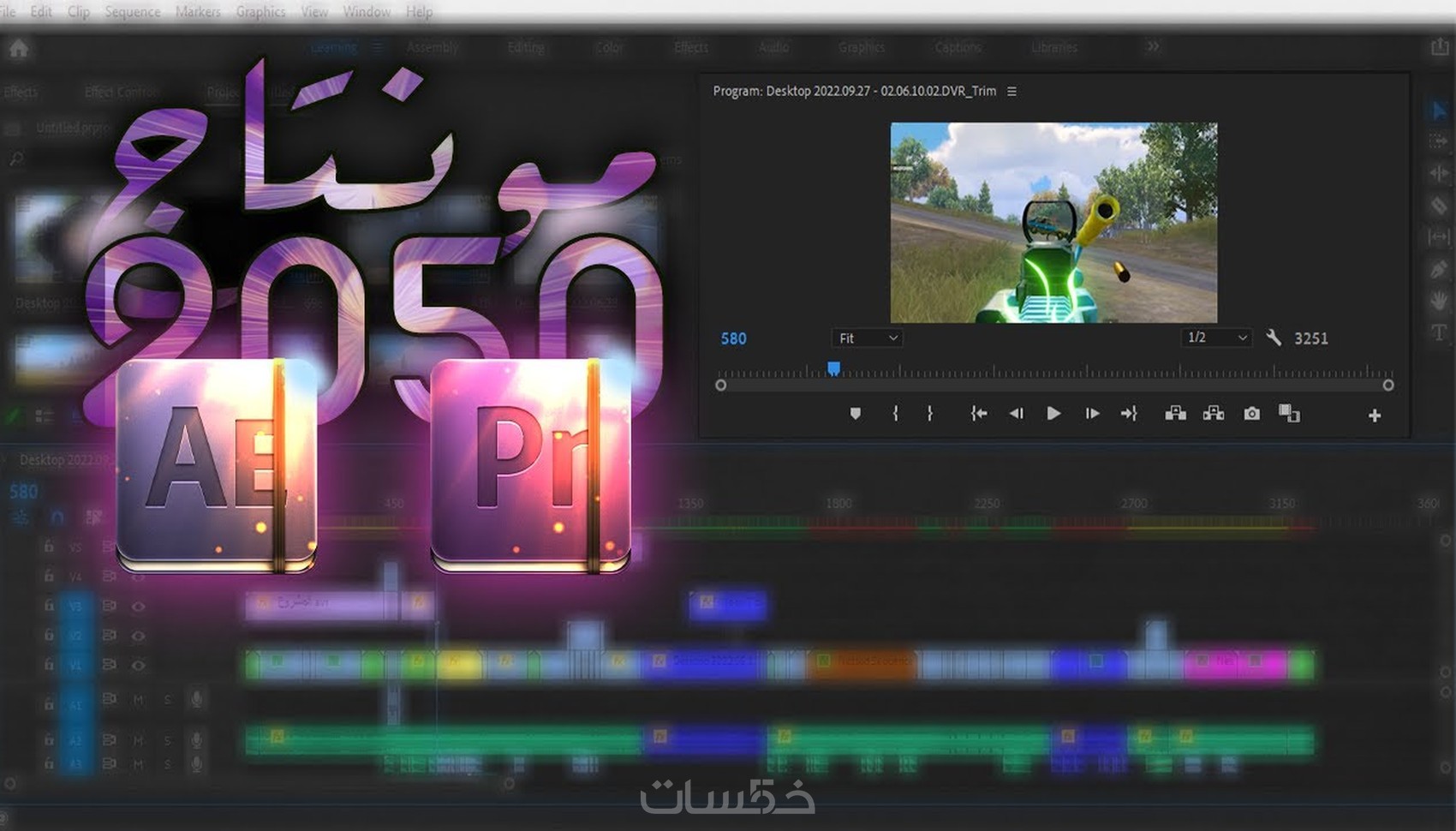Open the Markers menu

pos(198,12)
